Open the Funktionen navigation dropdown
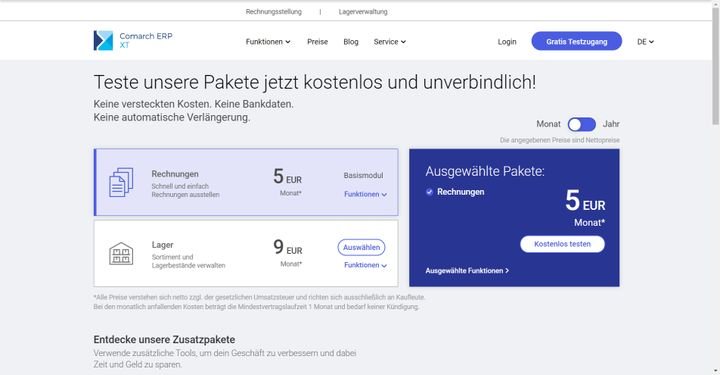The width and height of the screenshot is (720, 375). click(268, 42)
